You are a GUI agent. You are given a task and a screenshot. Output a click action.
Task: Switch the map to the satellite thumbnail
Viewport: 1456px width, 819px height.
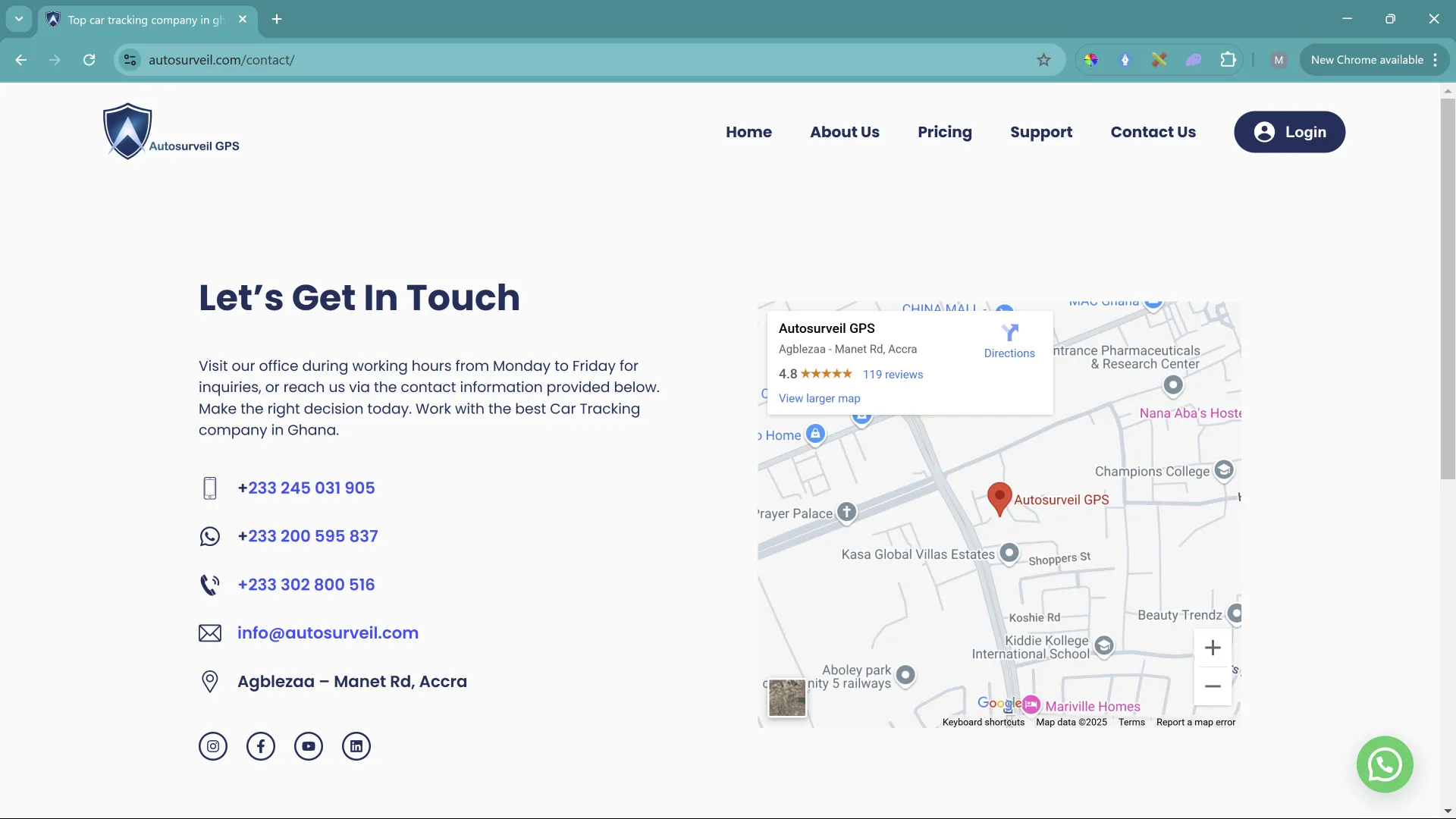[786, 698]
